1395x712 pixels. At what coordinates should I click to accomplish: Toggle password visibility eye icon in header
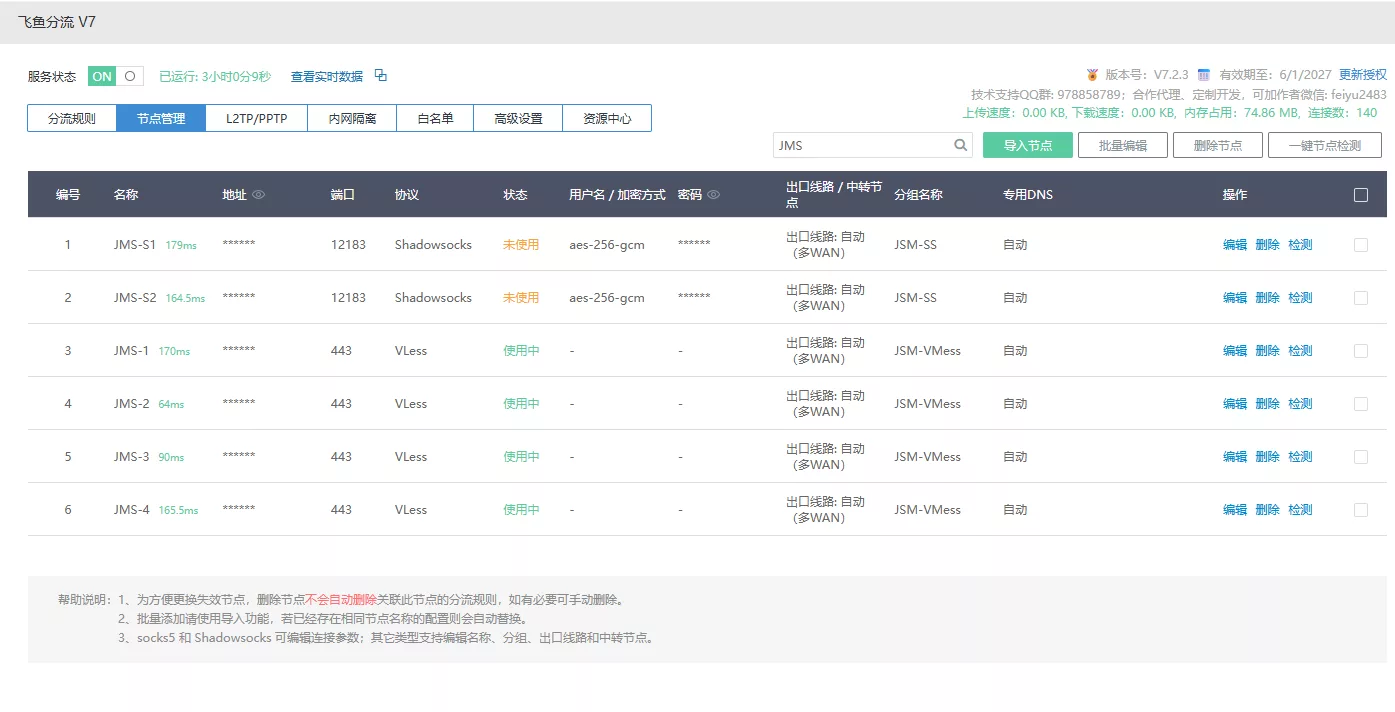(x=713, y=195)
